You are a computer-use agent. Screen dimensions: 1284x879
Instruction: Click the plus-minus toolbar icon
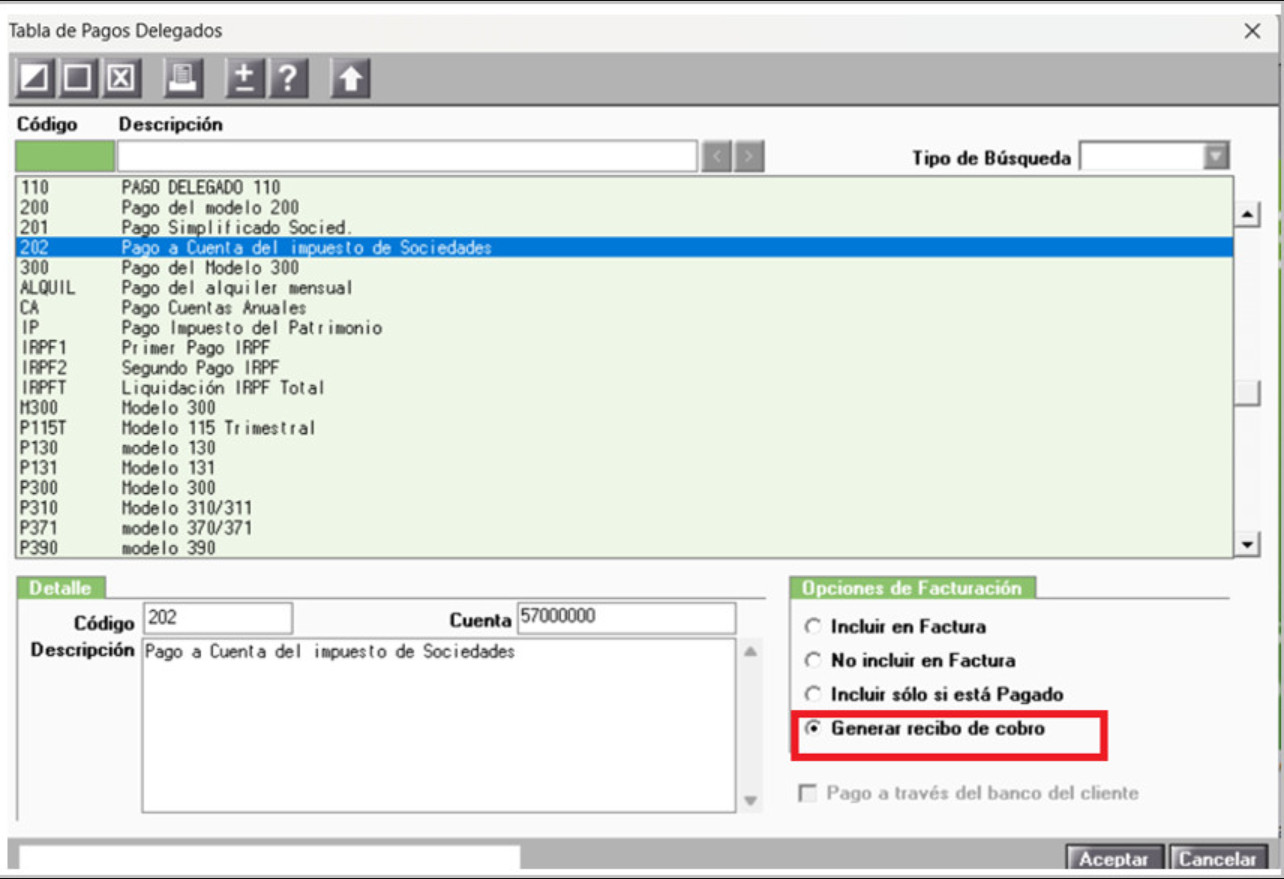tap(243, 77)
